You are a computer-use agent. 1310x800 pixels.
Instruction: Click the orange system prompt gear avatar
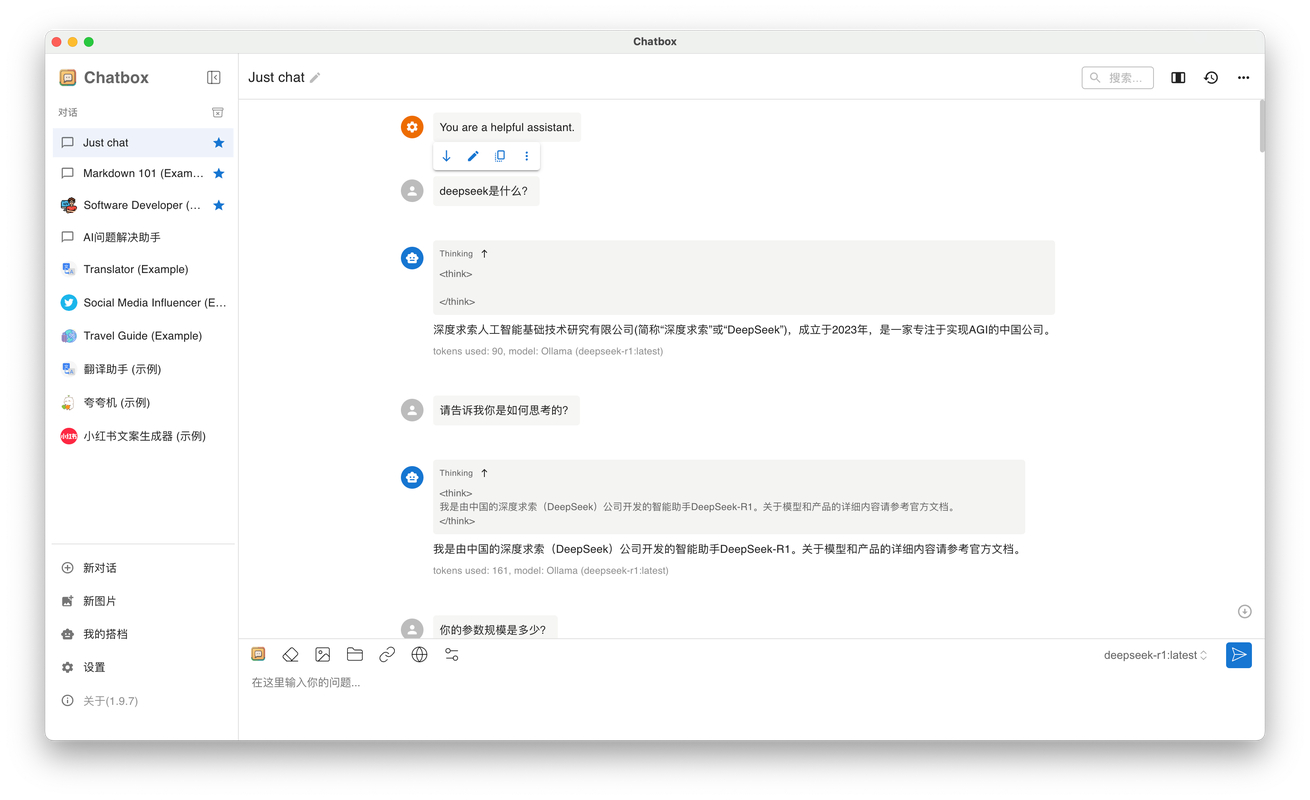pos(412,127)
